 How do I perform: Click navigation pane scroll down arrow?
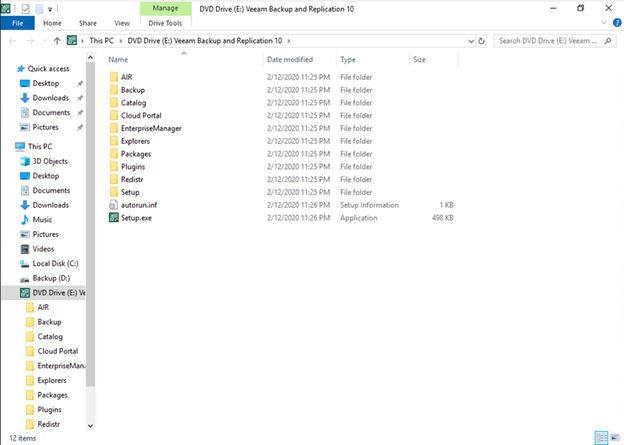[x=90, y=426]
